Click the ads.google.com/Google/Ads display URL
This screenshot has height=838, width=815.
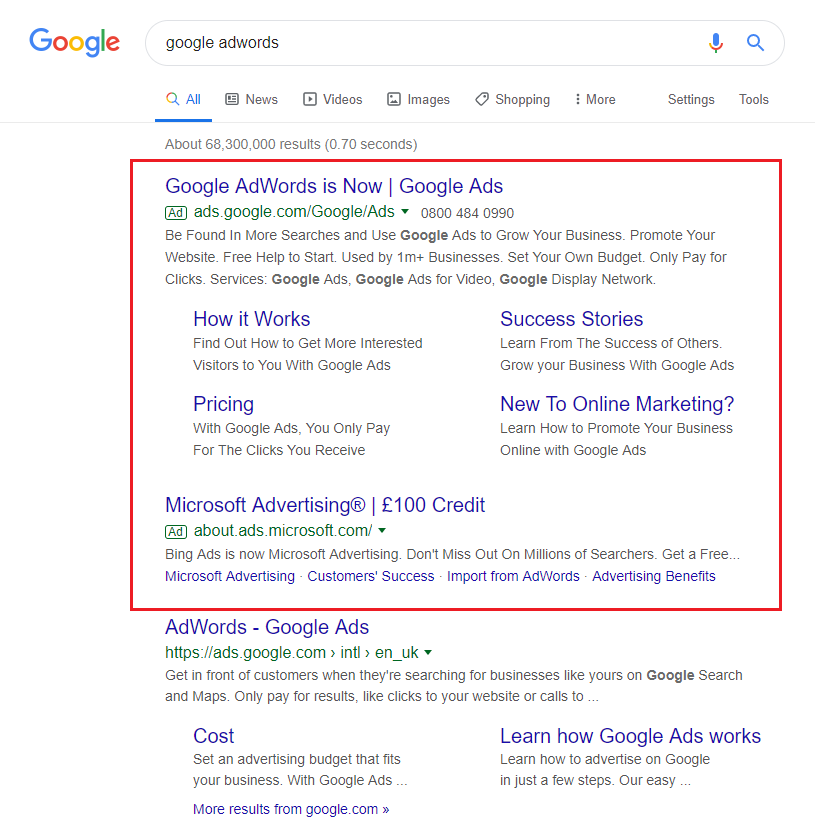click(x=294, y=212)
